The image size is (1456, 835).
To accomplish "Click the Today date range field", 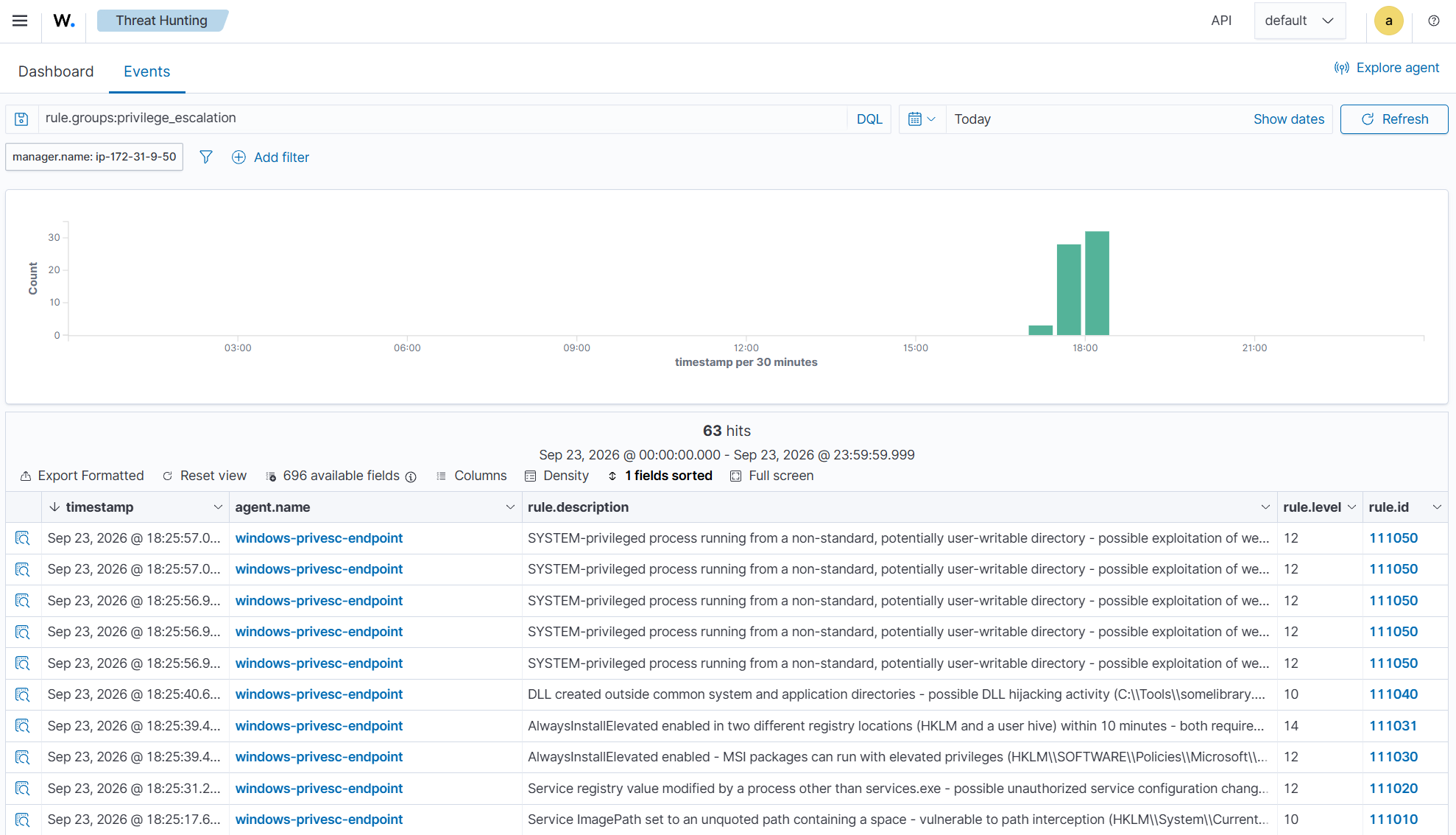I will pos(1097,119).
